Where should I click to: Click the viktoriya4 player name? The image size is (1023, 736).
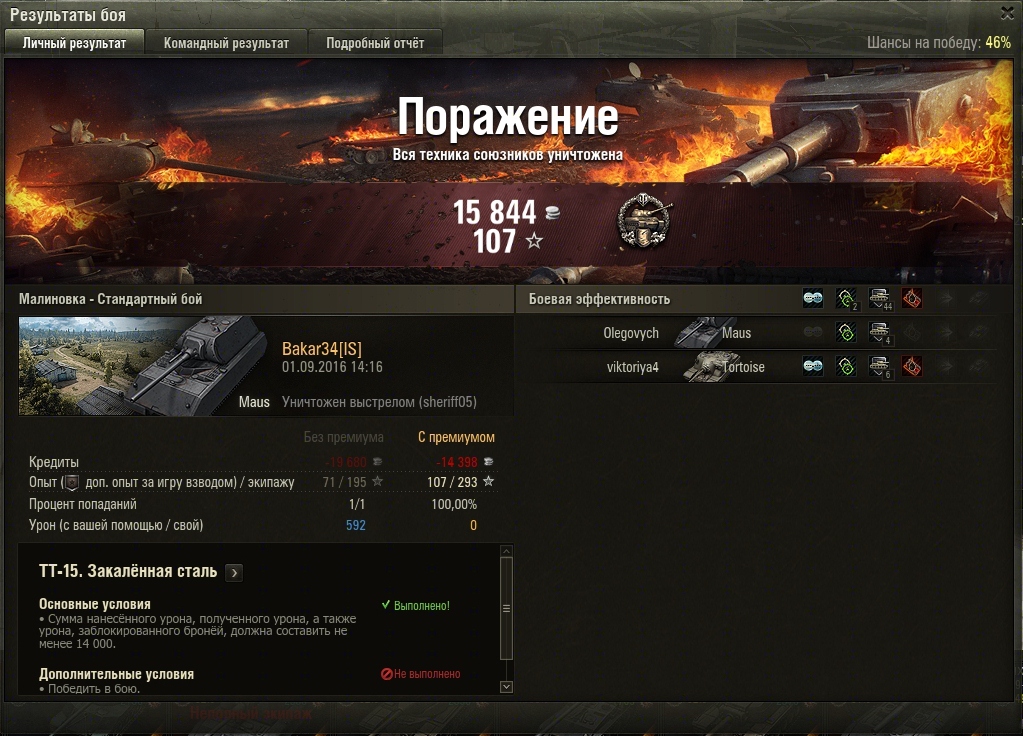click(632, 367)
